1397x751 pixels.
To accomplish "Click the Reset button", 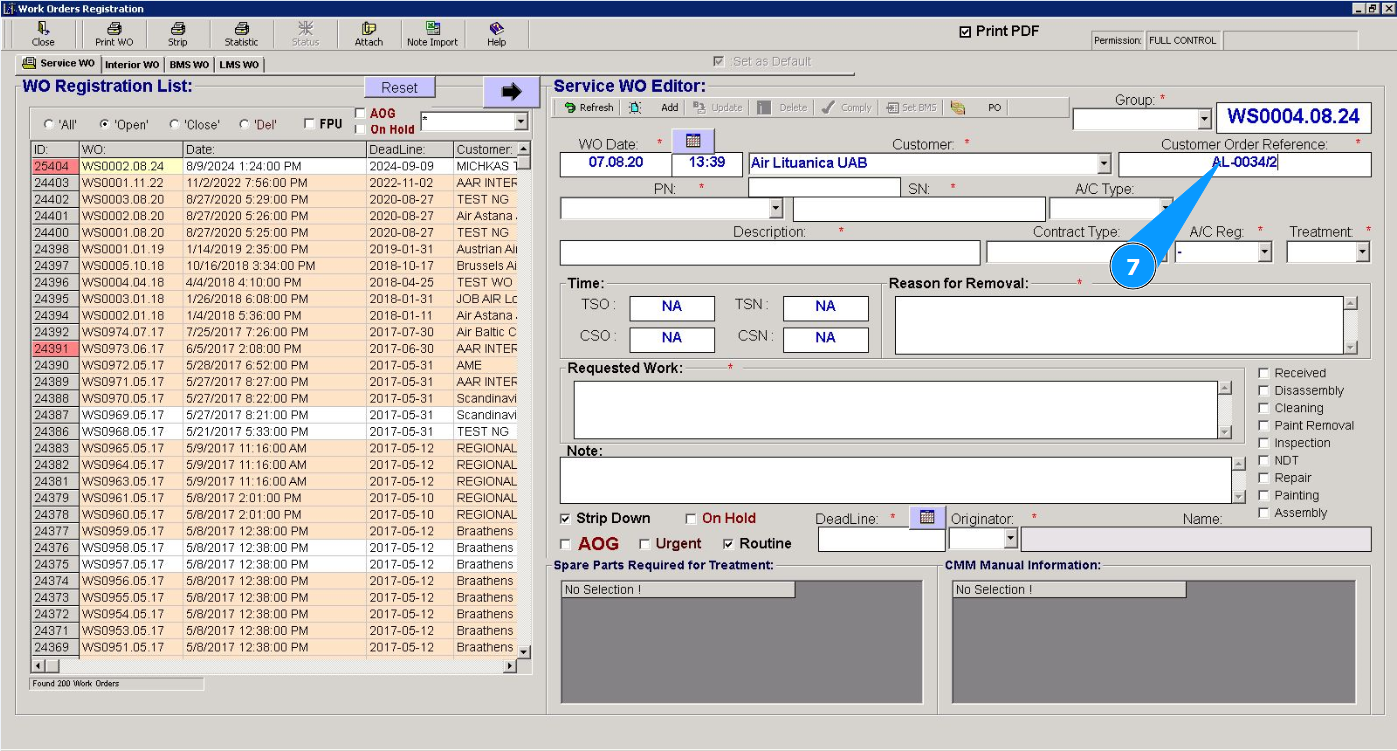I will pyautogui.click(x=399, y=88).
